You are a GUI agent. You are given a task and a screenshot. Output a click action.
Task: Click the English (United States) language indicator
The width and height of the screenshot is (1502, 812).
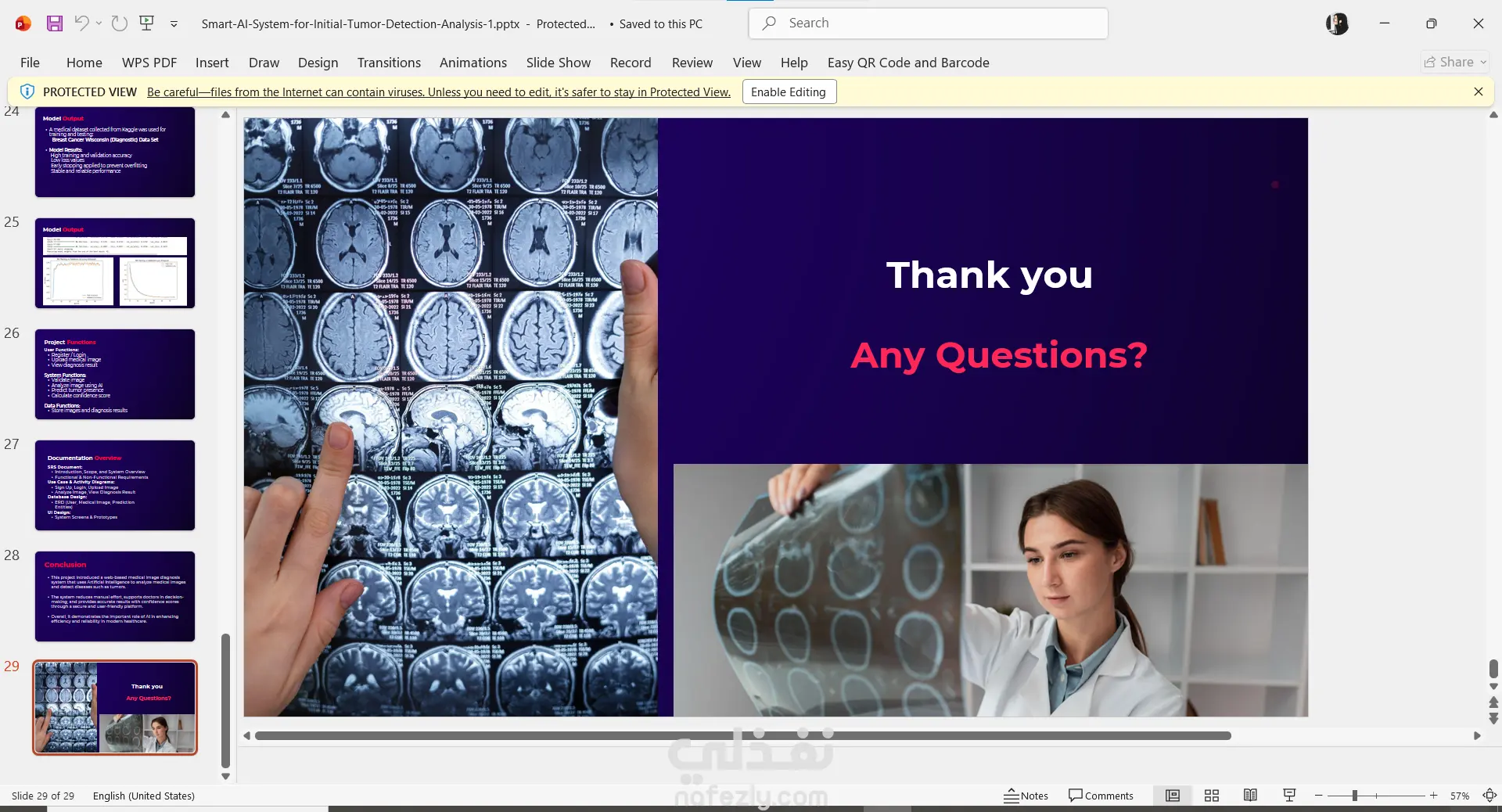144,796
